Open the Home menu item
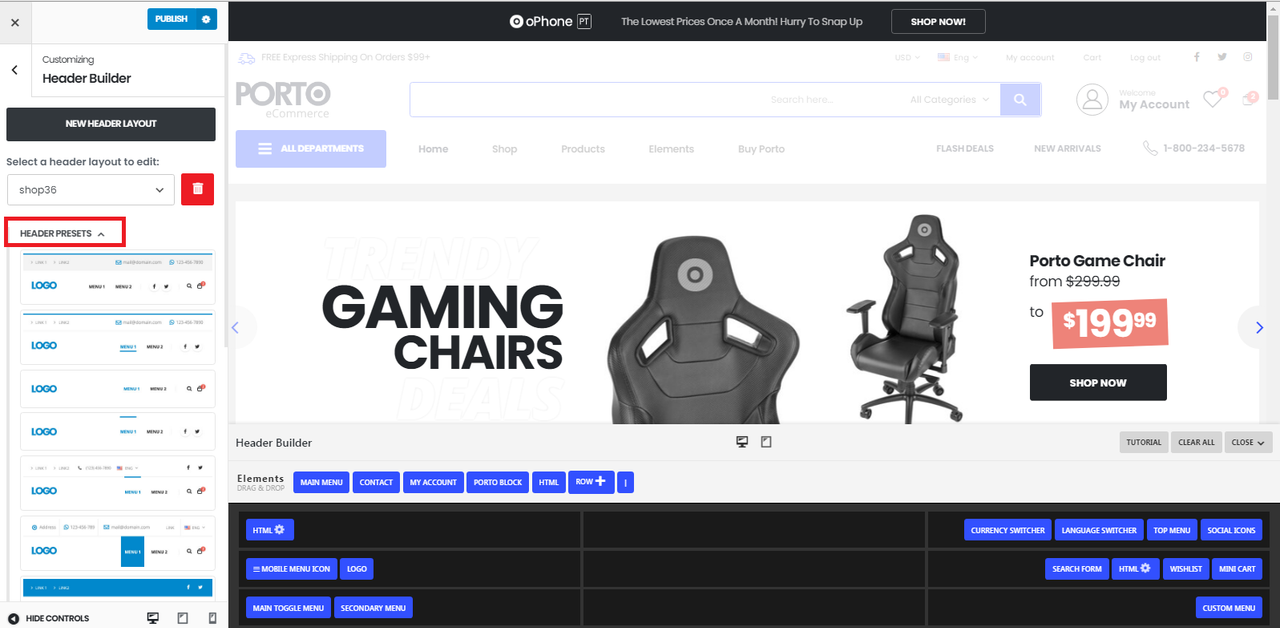Viewport: 1280px width, 628px height. click(433, 149)
